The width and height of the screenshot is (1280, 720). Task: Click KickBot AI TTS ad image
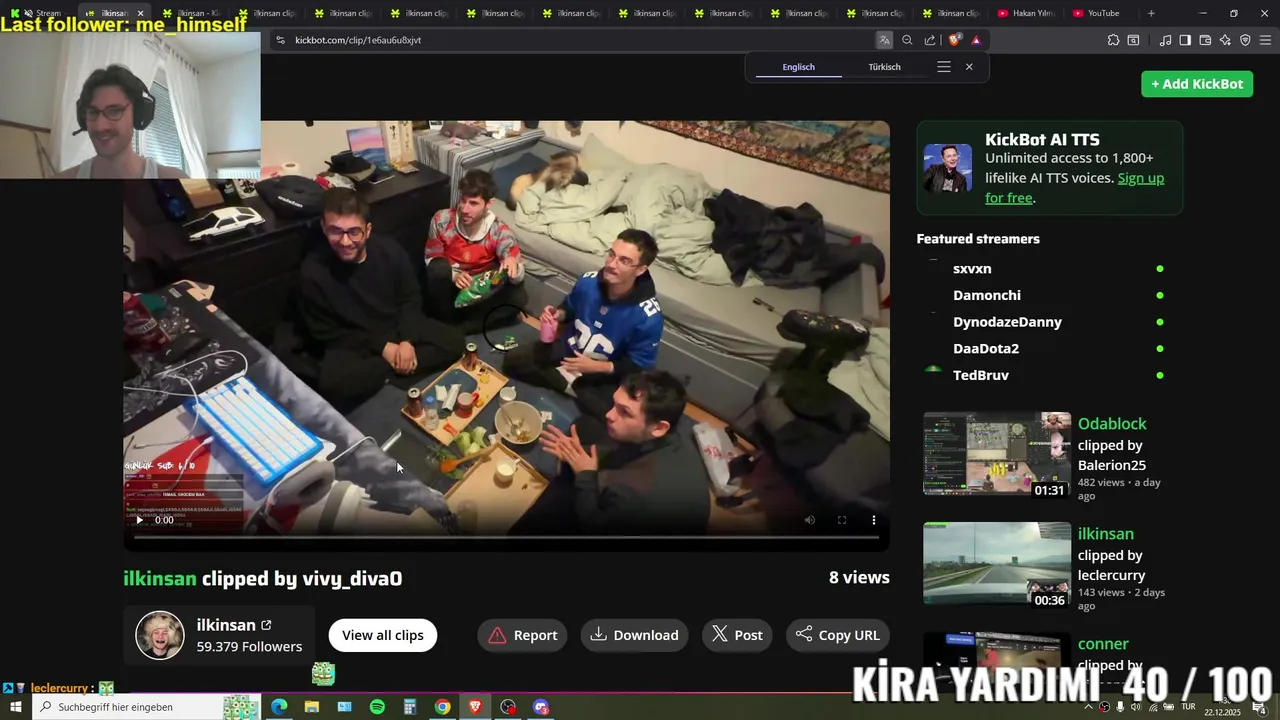coord(948,168)
